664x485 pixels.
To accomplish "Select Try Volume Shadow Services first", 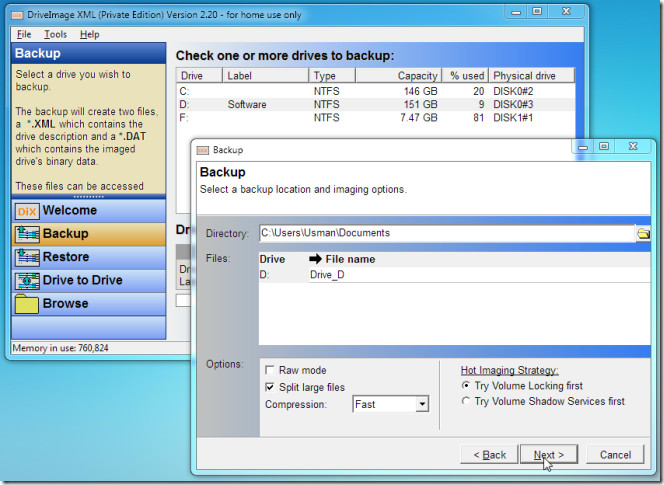I will click(466, 401).
